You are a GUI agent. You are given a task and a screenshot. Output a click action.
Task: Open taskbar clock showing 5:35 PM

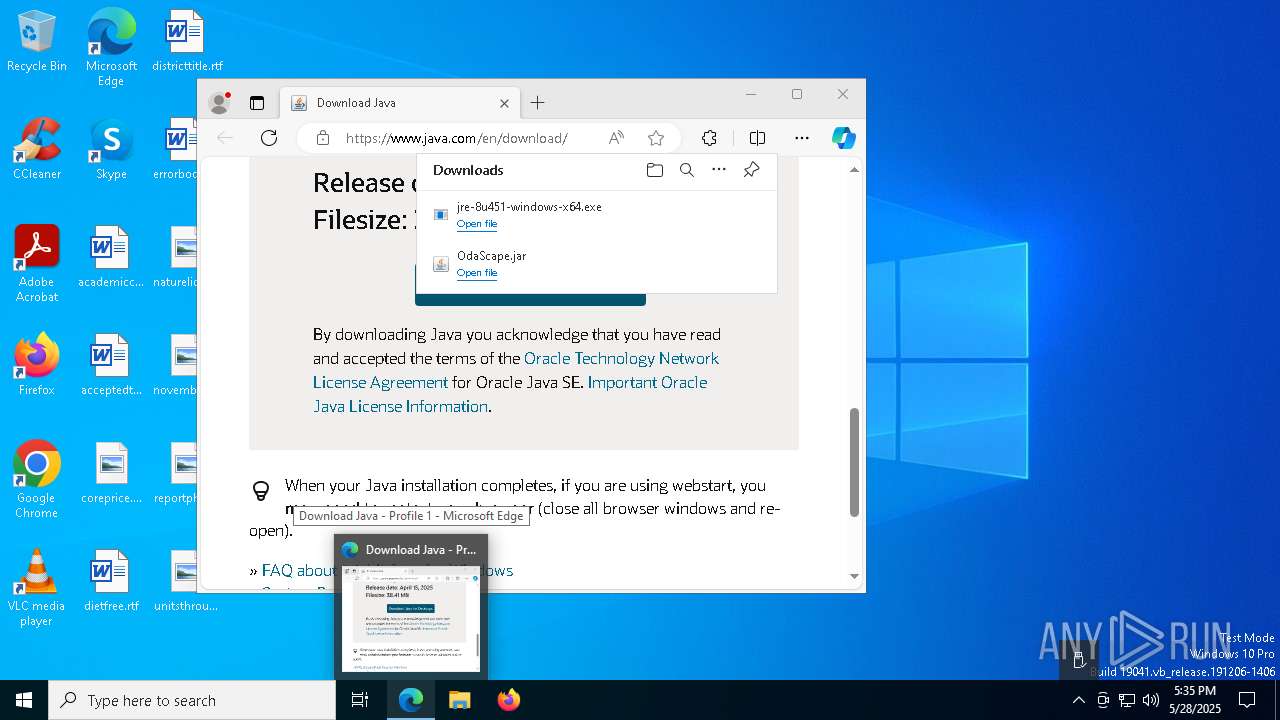1195,700
